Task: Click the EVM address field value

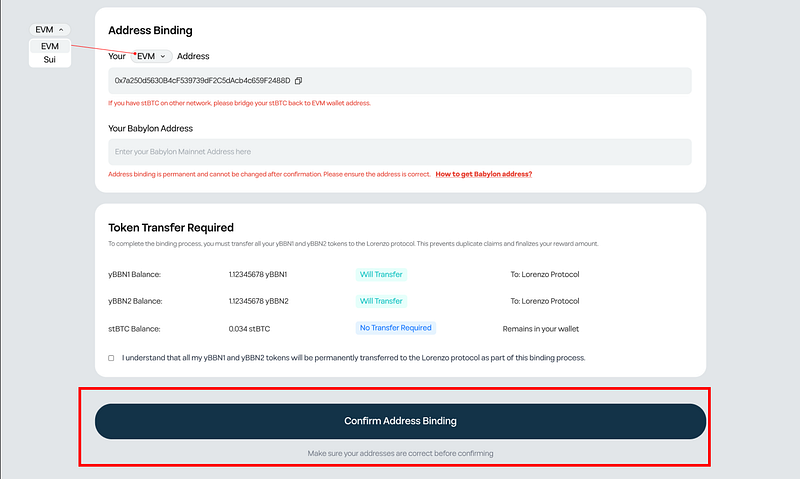Action: [x=202, y=81]
